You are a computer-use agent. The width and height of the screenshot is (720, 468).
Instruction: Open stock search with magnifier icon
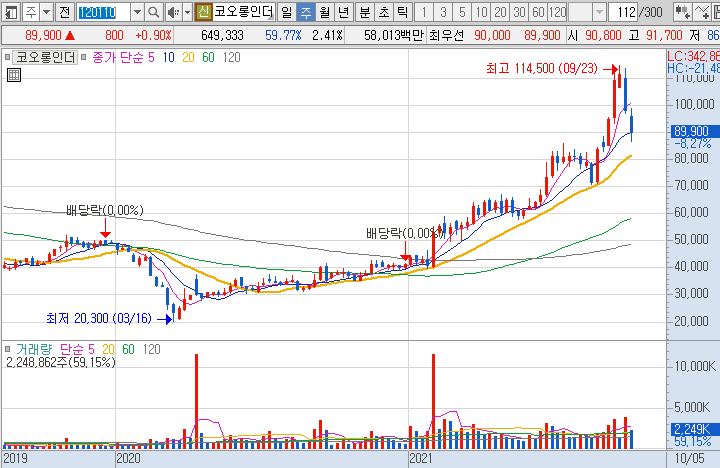coord(154,12)
